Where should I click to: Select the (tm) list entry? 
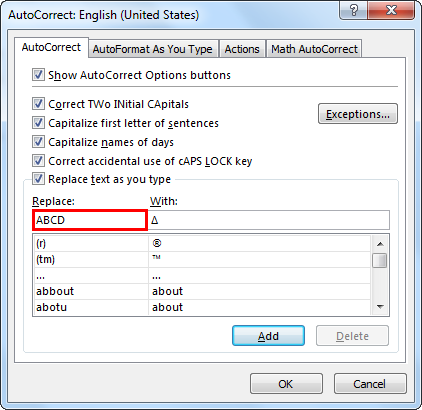[x=202, y=259]
